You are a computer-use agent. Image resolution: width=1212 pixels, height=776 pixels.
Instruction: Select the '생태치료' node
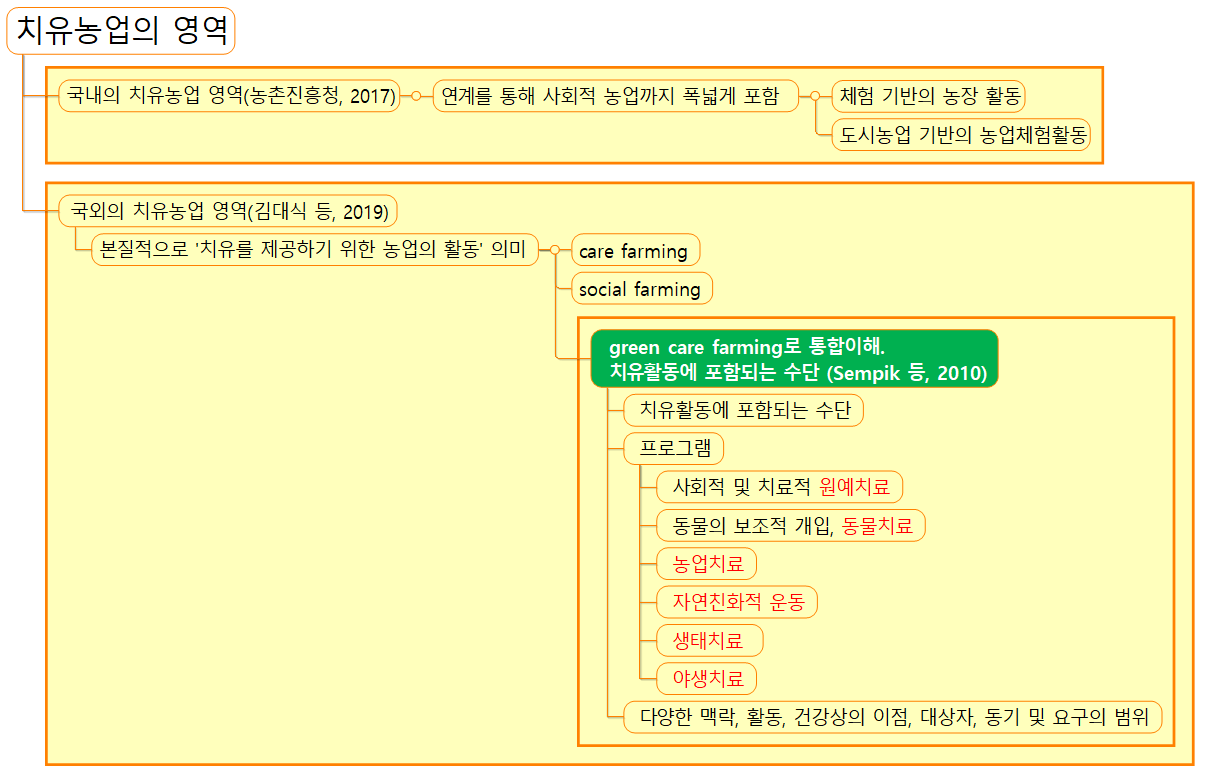710,640
